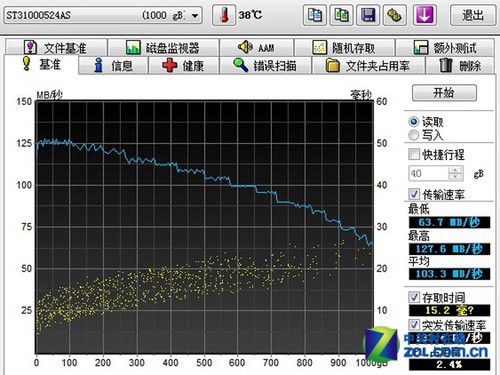The image size is (500, 375).
Task: Click the CPU usage value 2.4%
Action: (x=450, y=364)
